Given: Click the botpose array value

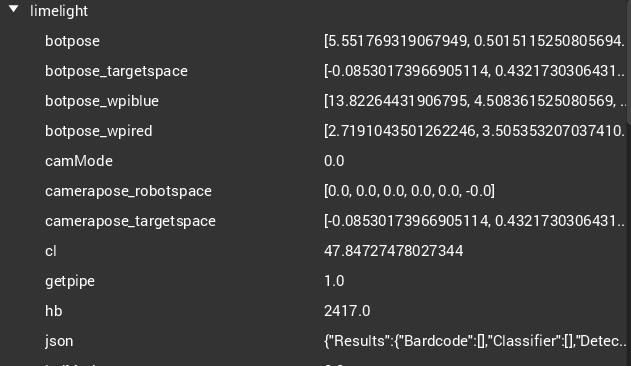Looking at the screenshot, I should tap(475, 41).
